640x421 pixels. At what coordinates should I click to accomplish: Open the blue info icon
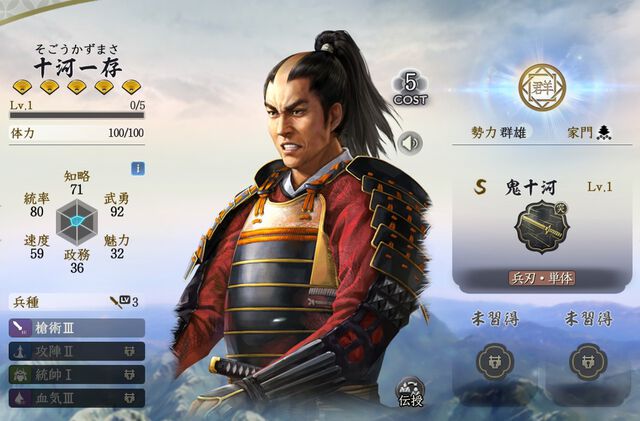click(138, 168)
